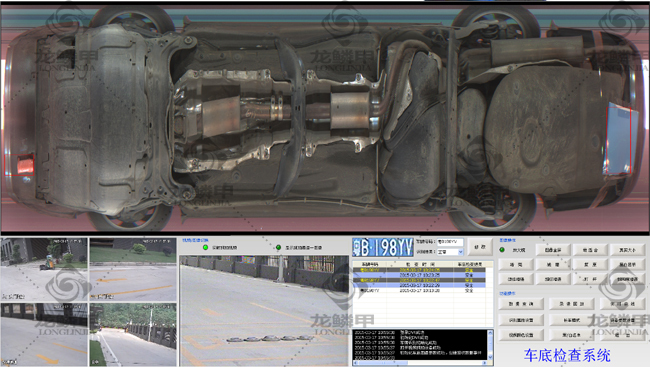
Task: Click the log console scroll-right arrow
Action: tap(485, 363)
